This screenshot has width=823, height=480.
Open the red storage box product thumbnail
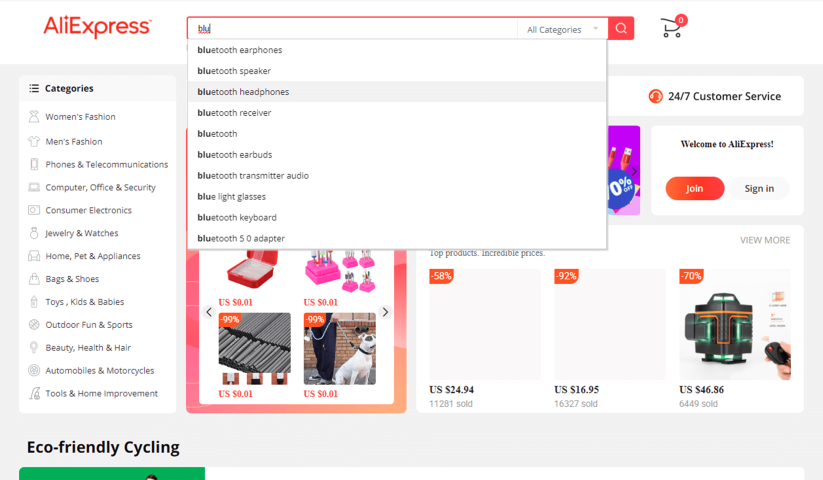tap(253, 269)
